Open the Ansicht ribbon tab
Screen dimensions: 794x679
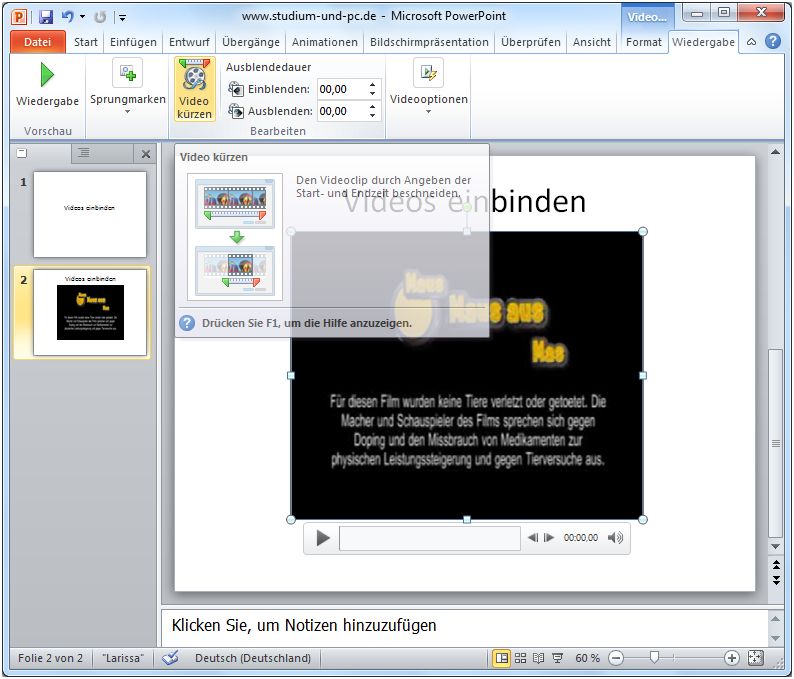tap(591, 42)
